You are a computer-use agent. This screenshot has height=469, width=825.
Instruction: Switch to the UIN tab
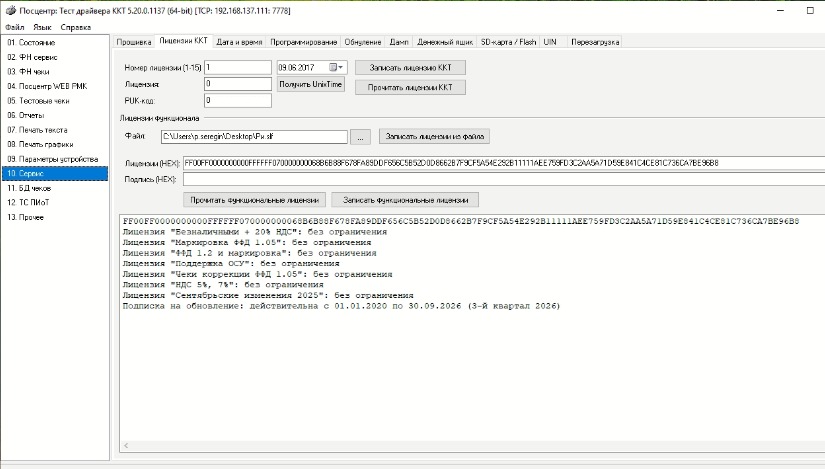point(550,42)
